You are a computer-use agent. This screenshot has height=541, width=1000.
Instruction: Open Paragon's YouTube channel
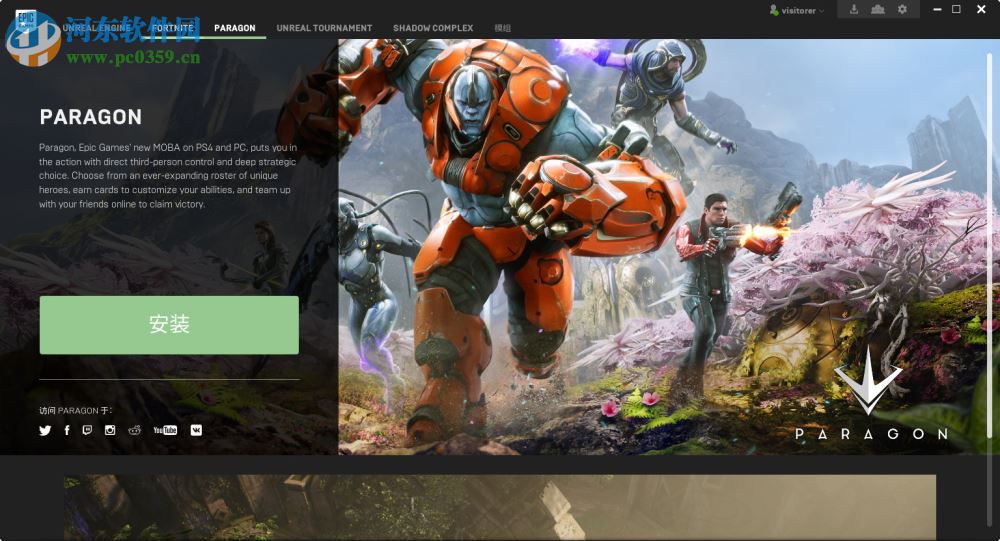[x=165, y=430]
